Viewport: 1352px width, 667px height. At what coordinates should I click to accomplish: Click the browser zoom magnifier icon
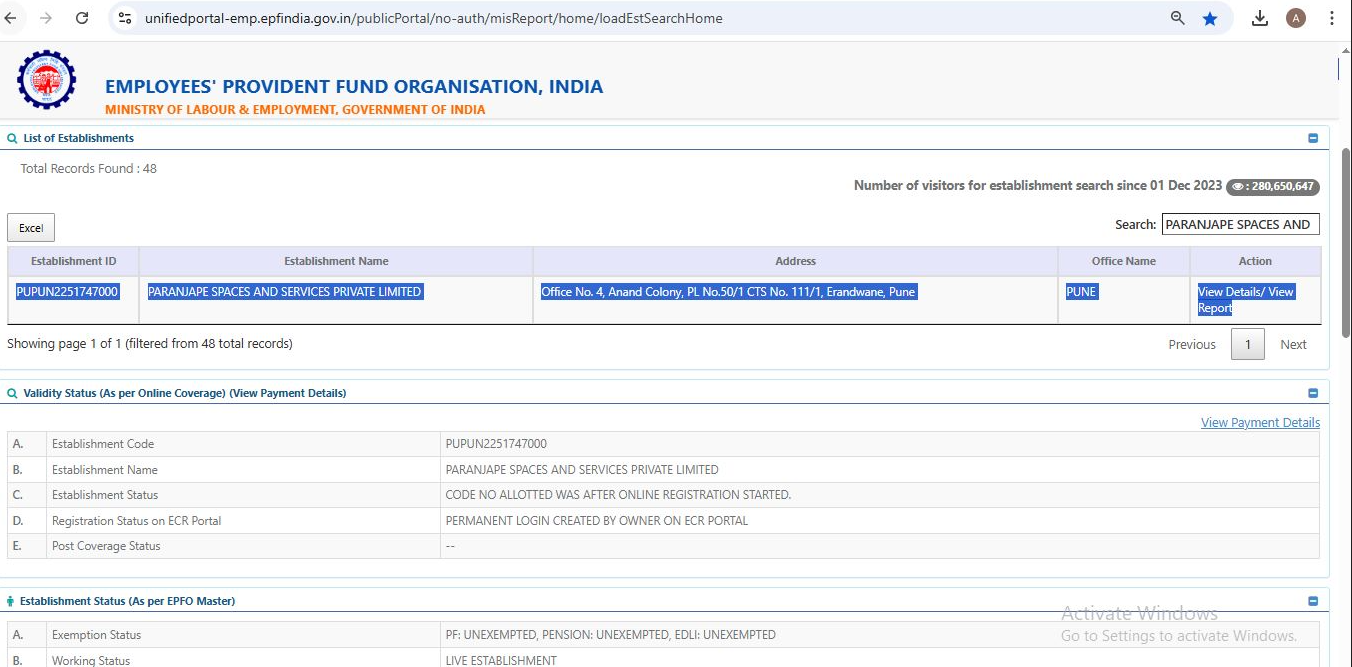(1178, 18)
